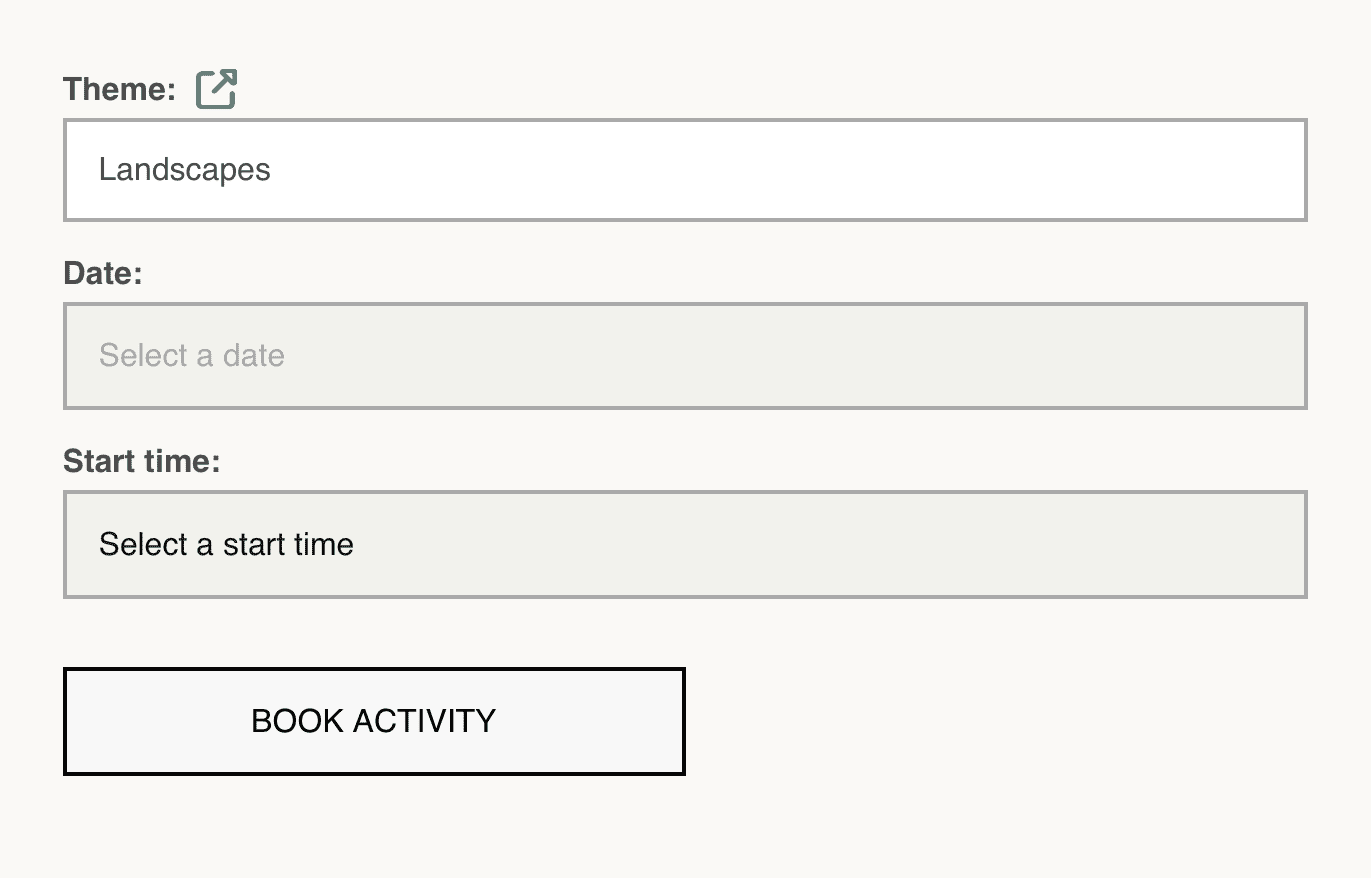
Task: Open the Theme dropdown showing Landscapes
Action: [685, 170]
